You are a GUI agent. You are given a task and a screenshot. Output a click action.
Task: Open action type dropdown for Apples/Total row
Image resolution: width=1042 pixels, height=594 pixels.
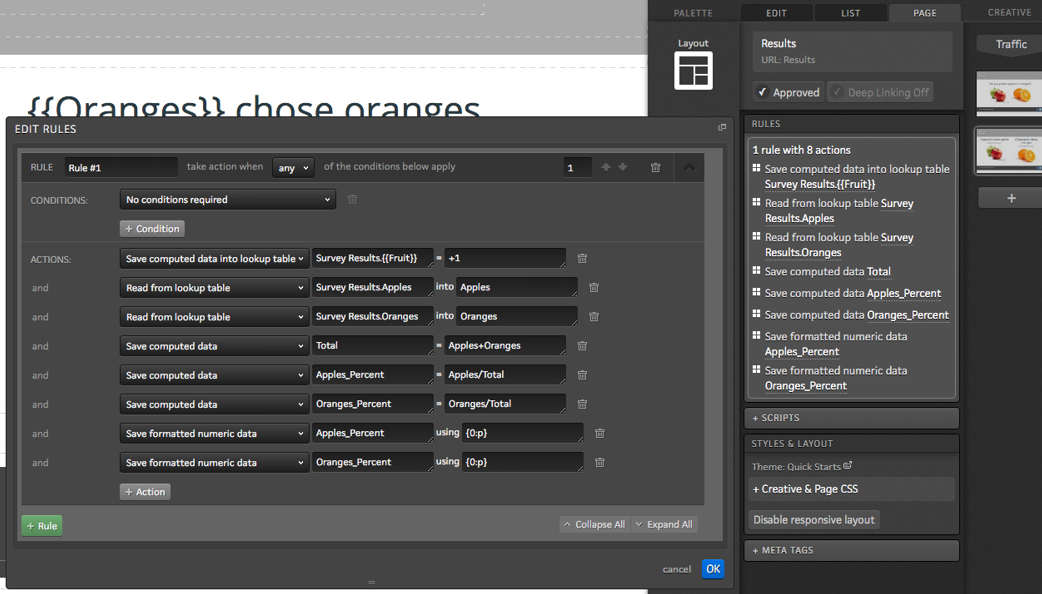pos(214,375)
